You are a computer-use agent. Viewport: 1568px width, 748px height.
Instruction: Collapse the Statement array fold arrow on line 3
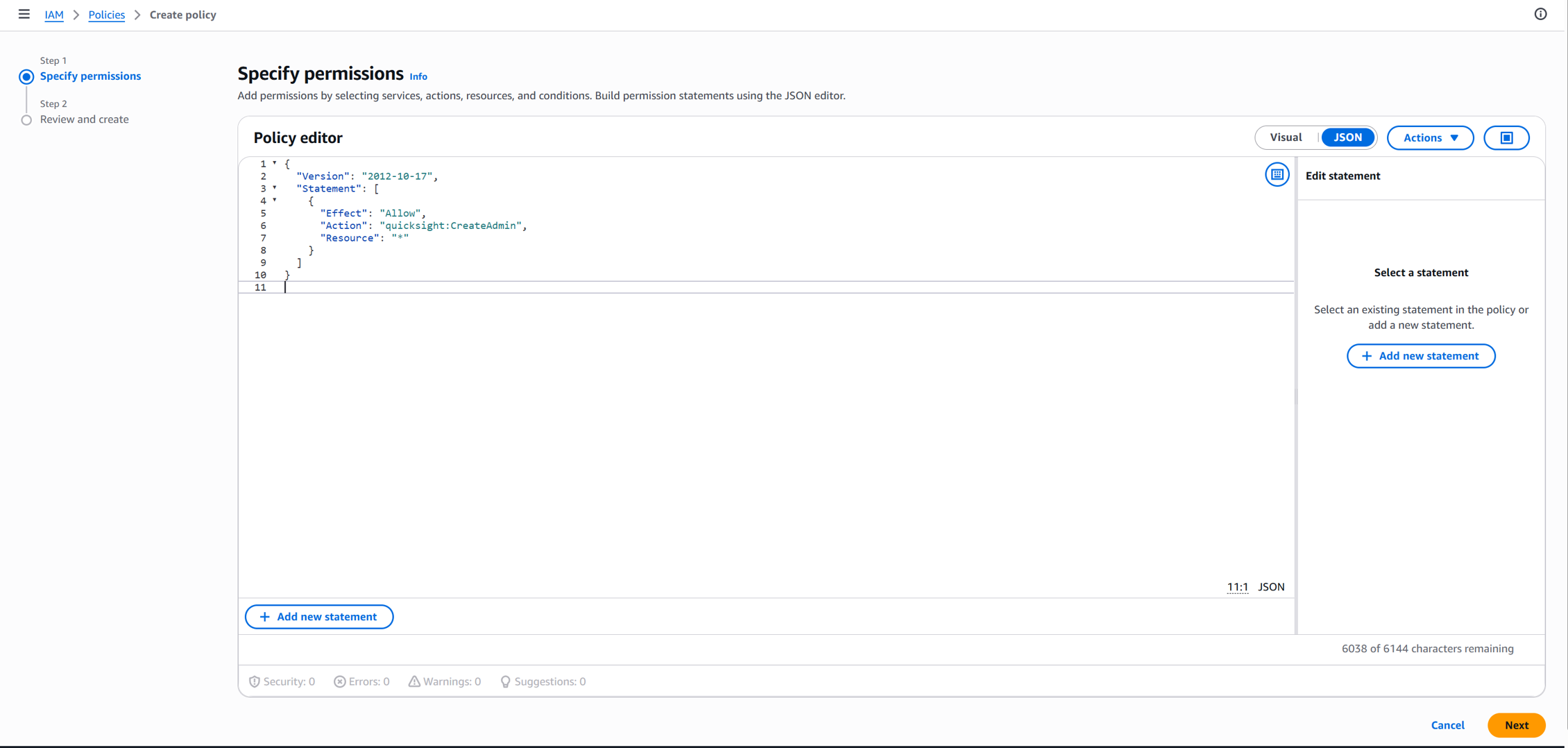(x=275, y=188)
